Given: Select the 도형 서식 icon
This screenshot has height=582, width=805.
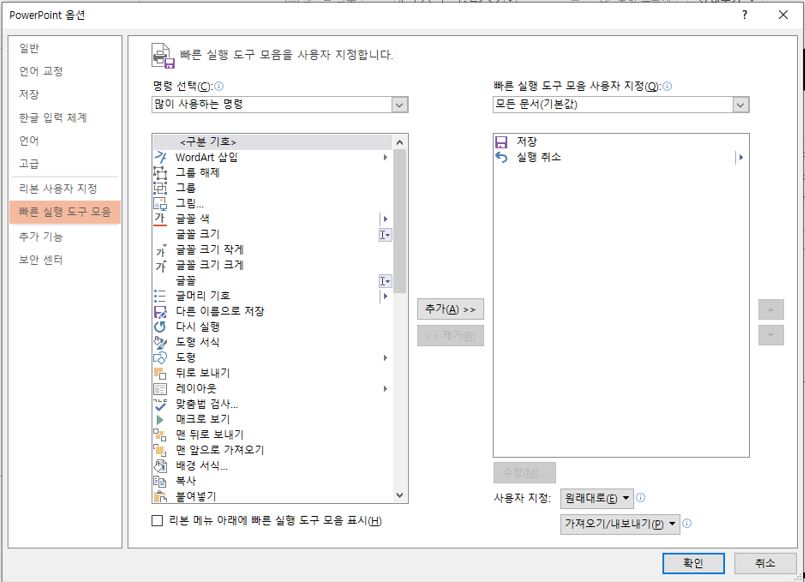Looking at the screenshot, I should click(160, 342).
